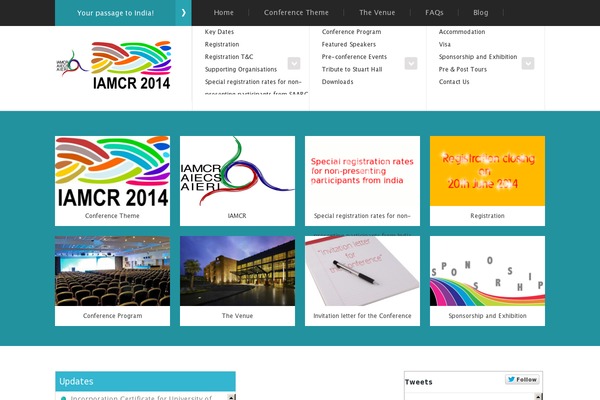
Task: Click the 'Registration' tile caption
Action: tap(487, 216)
